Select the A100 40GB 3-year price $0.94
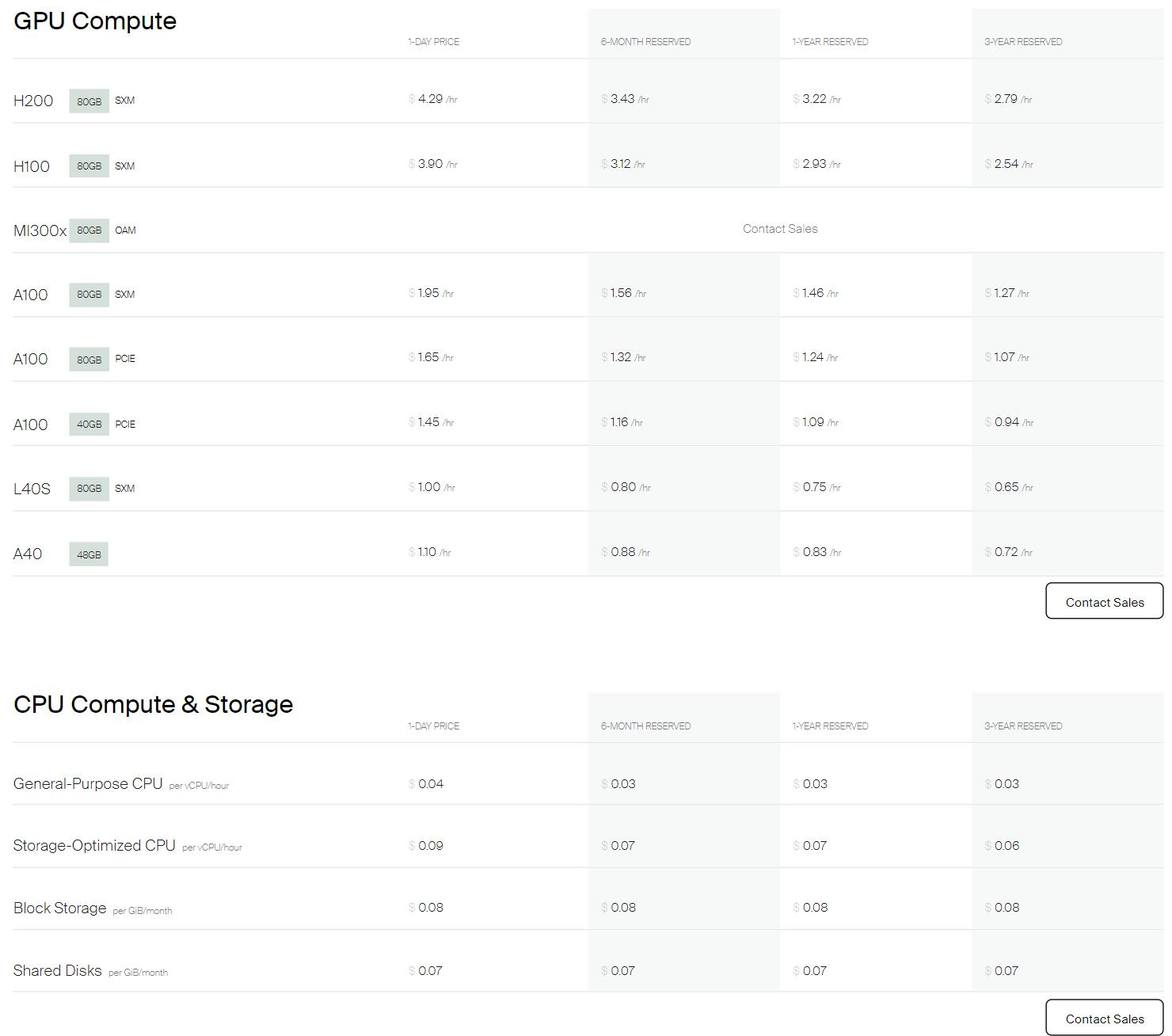Image resolution: width=1172 pixels, height=1036 pixels. tap(1009, 422)
